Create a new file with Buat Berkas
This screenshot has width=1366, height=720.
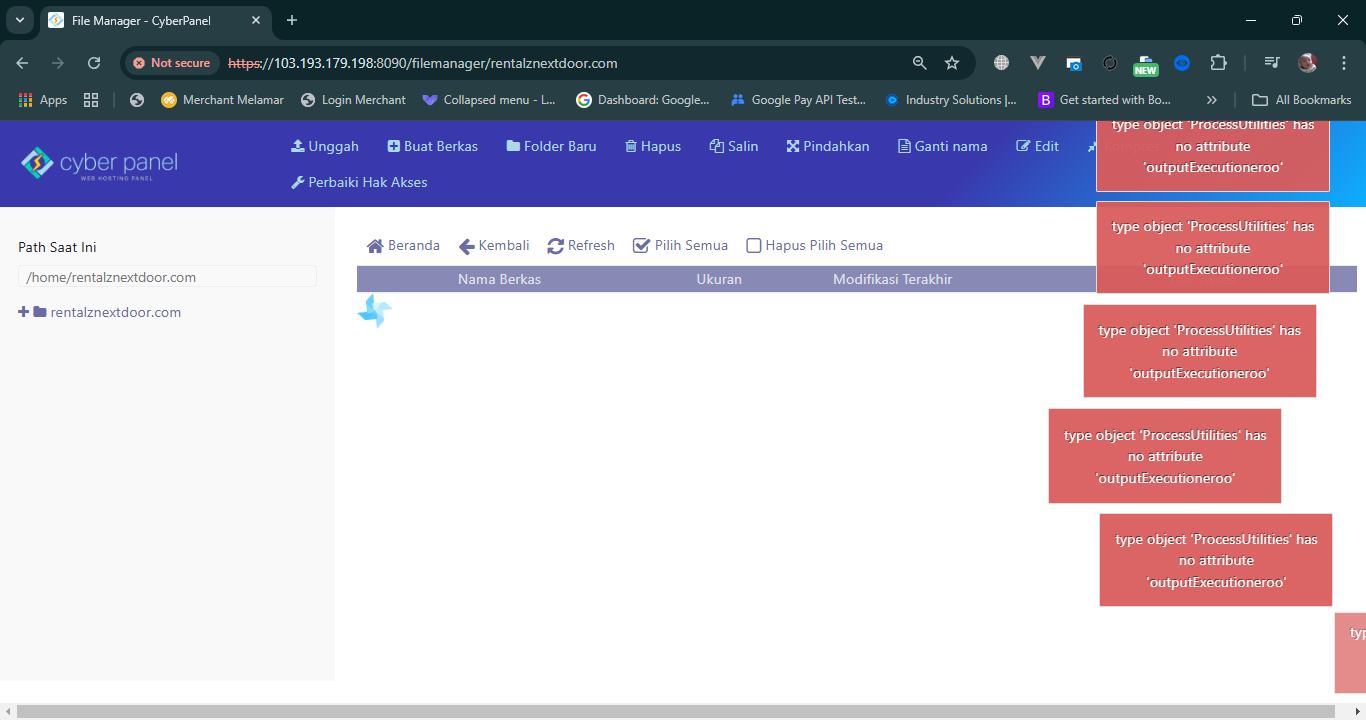[433, 146]
